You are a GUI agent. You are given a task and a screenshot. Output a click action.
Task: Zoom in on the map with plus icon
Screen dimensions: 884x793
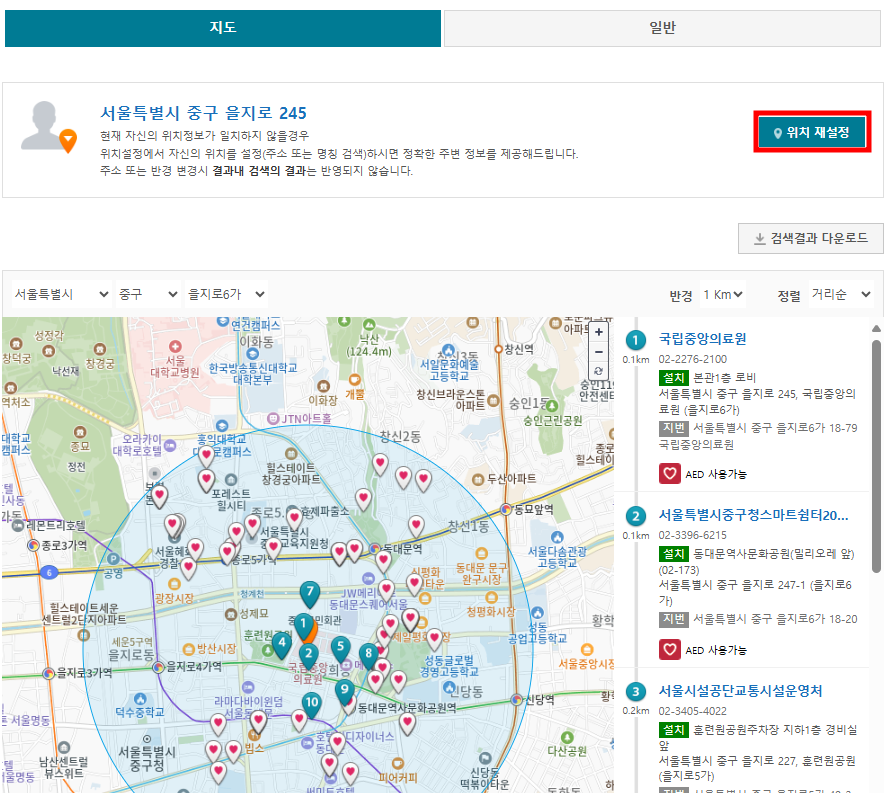click(x=598, y=331)
